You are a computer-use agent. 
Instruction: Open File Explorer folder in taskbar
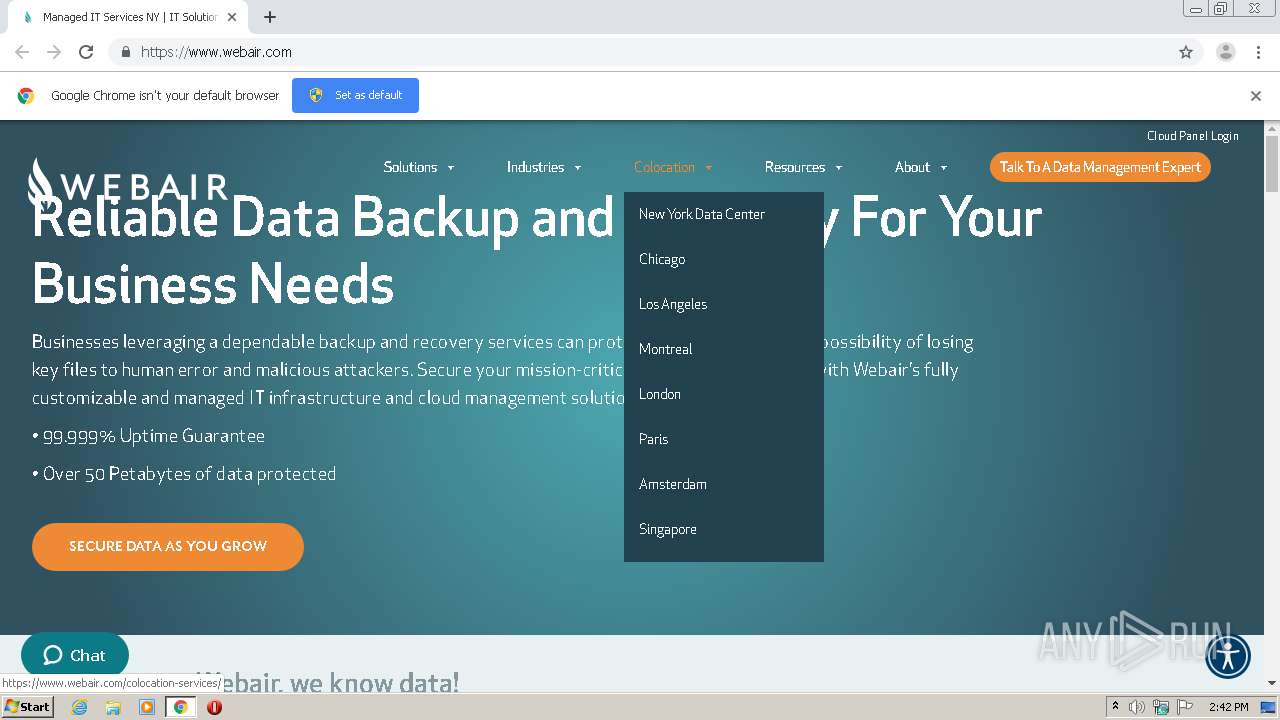pos(113,707)
